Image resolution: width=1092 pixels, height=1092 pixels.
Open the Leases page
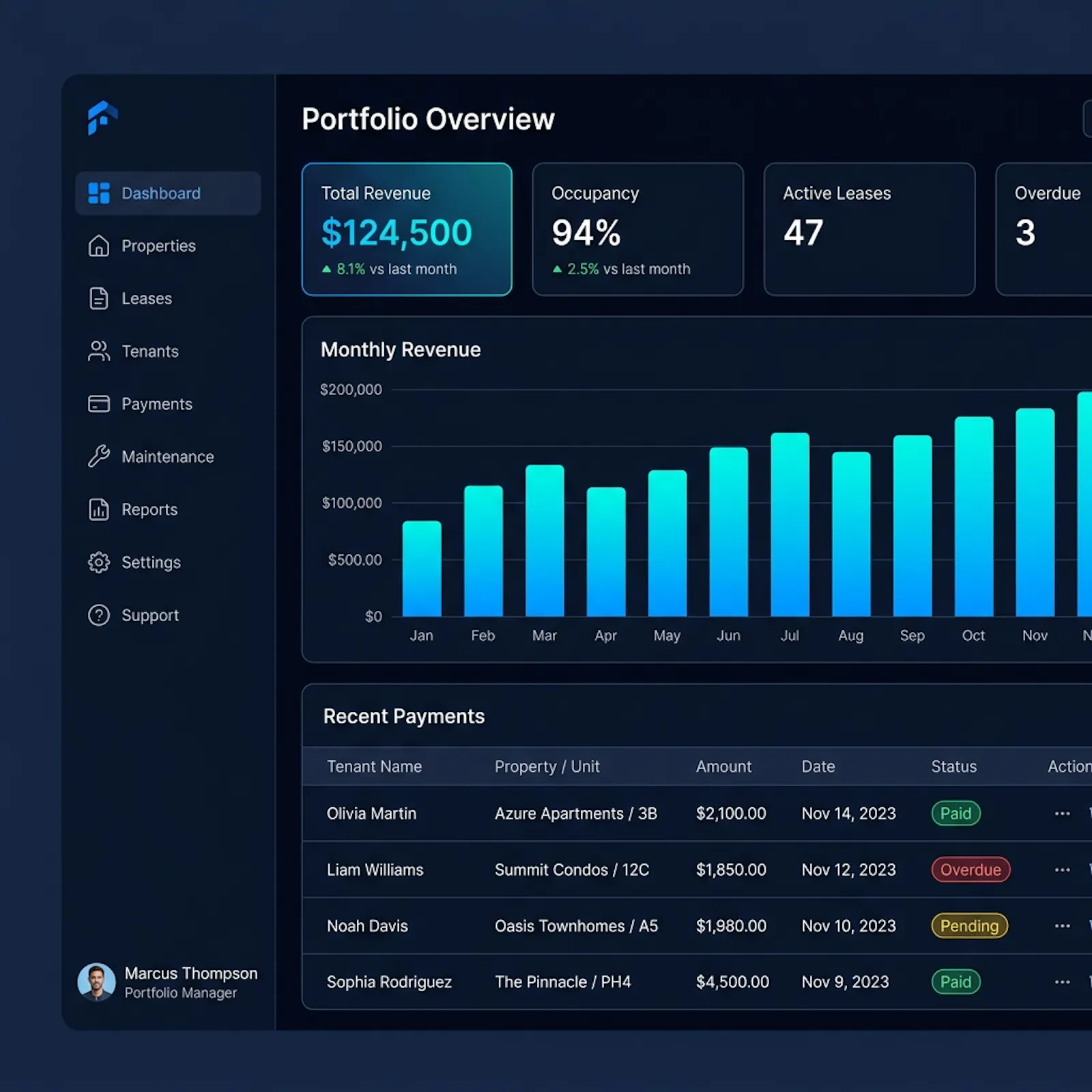[x=168, y=298]
